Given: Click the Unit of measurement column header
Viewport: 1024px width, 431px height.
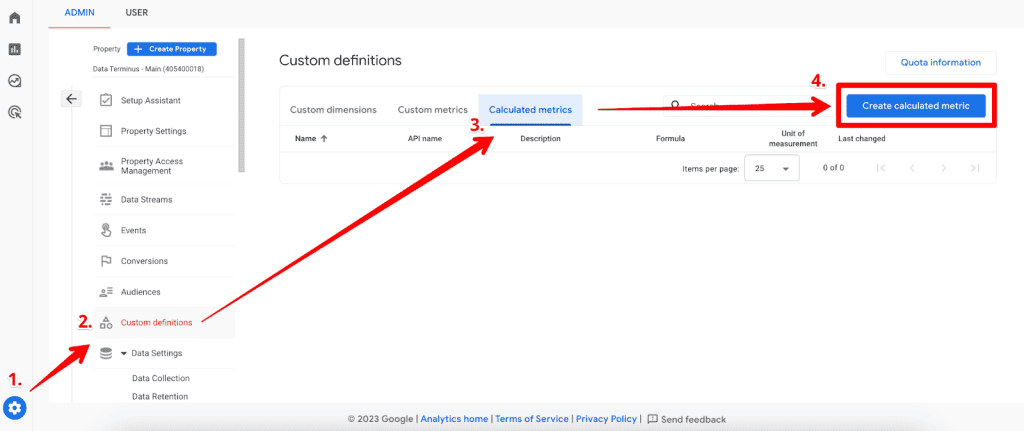Looking at the screenshot, I should pyautogui.click(x=793, y=138).
